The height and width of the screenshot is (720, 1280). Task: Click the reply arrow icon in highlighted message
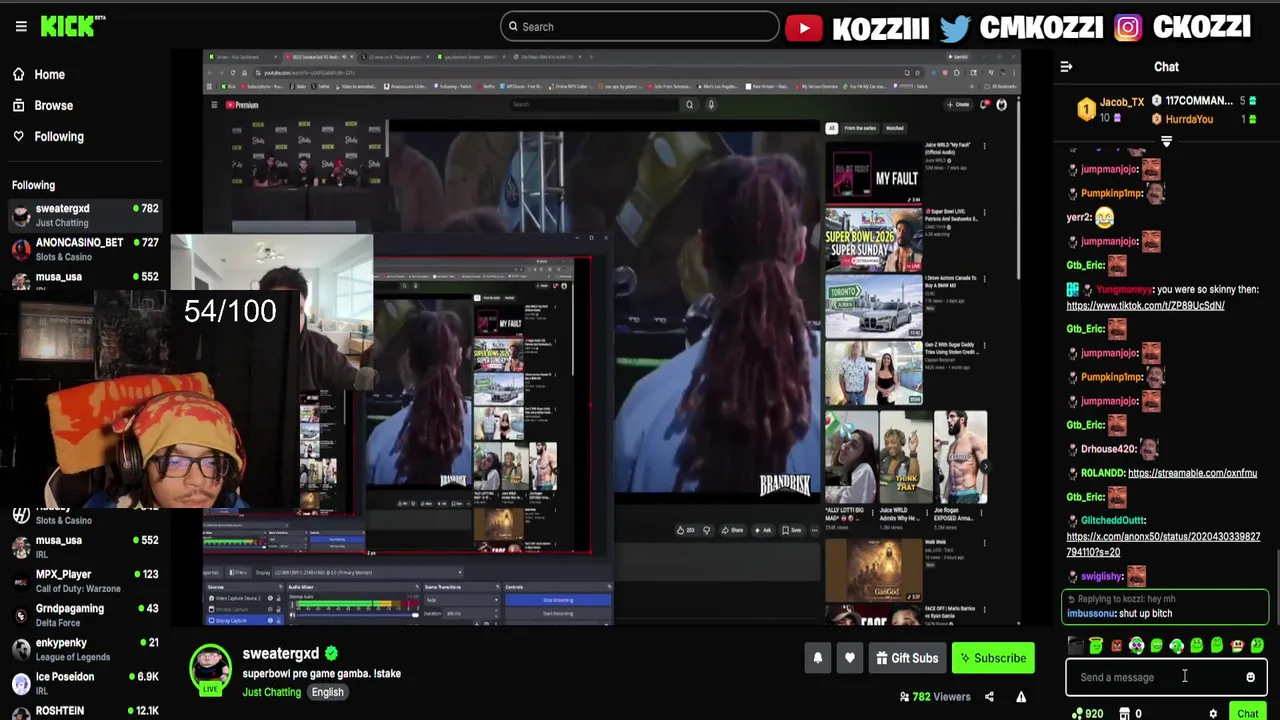pos(1071,599)
